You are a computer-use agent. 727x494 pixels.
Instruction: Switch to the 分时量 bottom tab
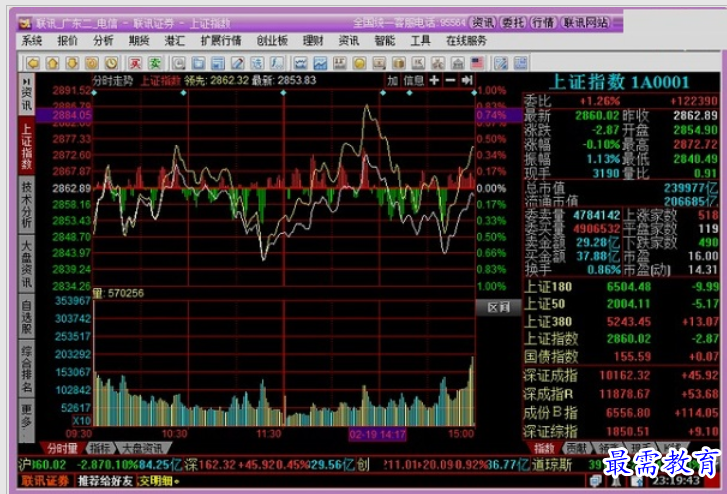point(62,448)
